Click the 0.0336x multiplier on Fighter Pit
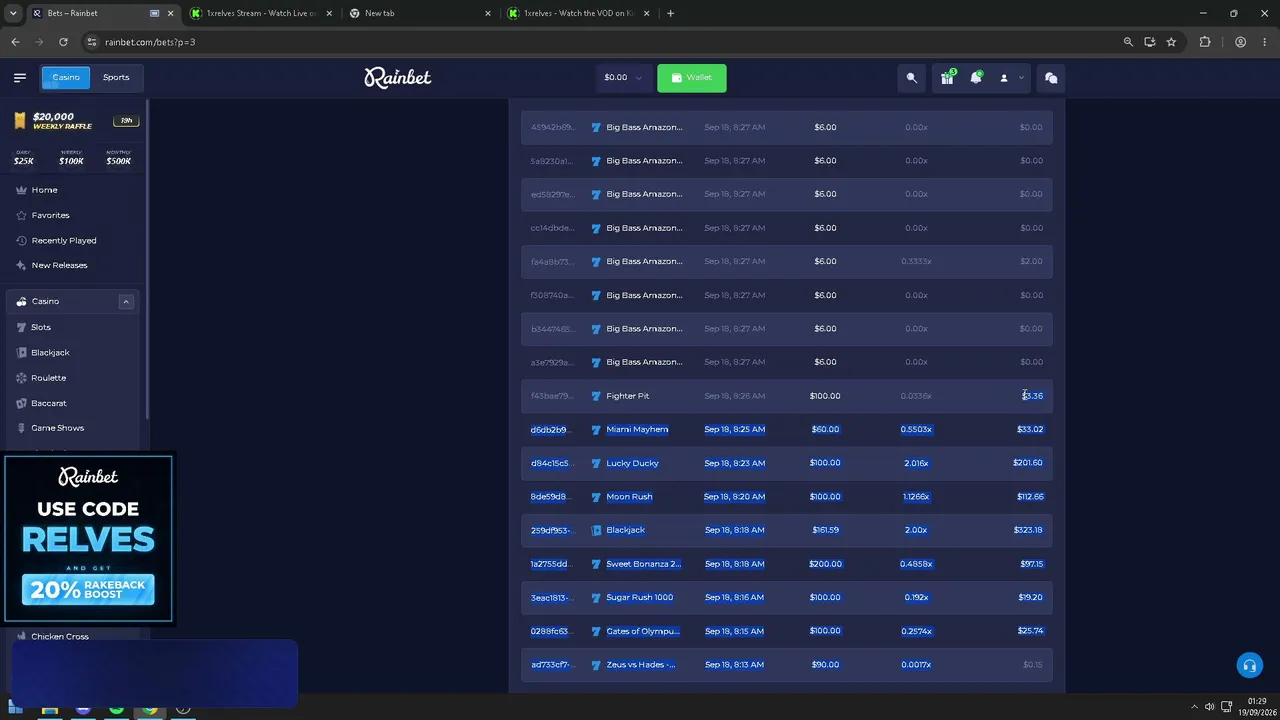The width and height of the screenshot is (1280, 720). coord(915,396)
